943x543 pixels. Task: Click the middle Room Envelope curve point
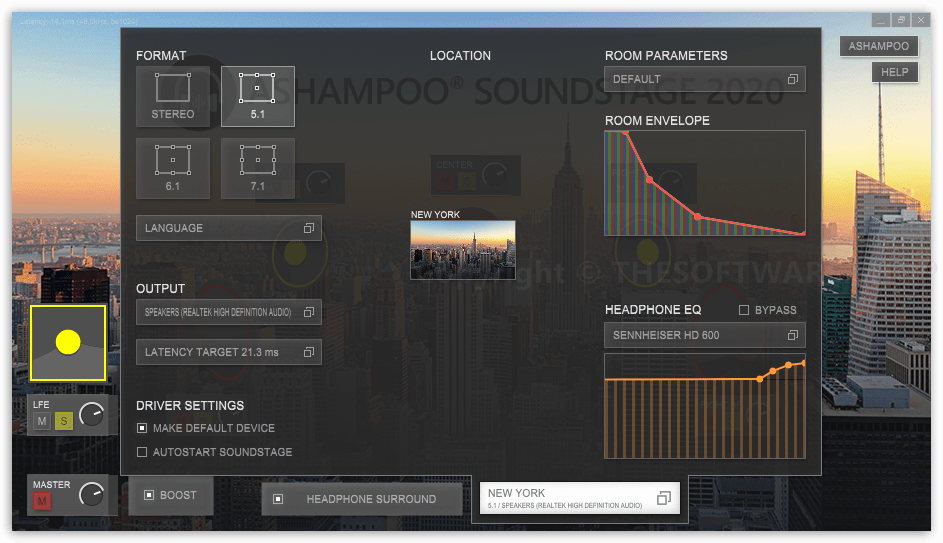[650, 180]
